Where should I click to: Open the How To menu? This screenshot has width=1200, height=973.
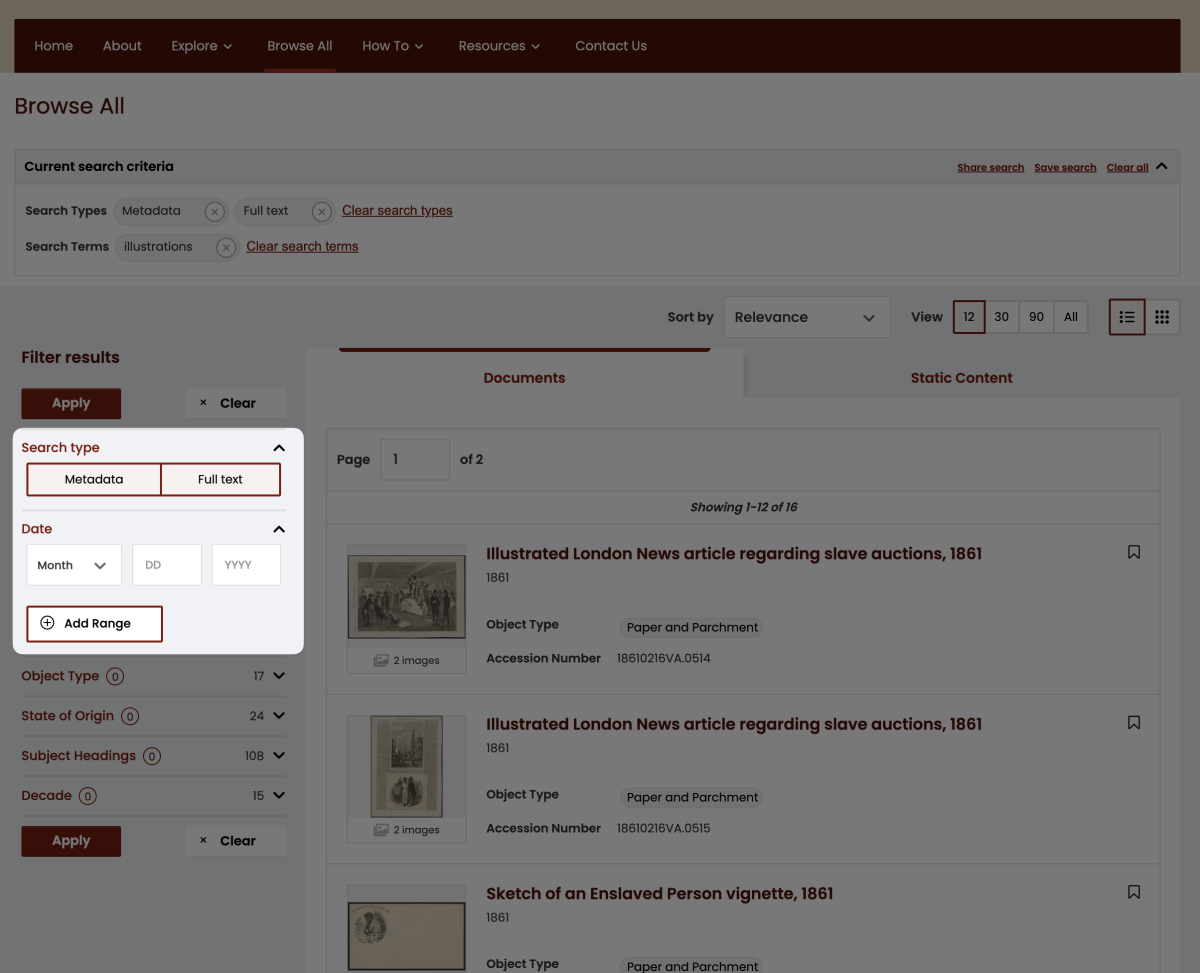(x=393, y=46)
